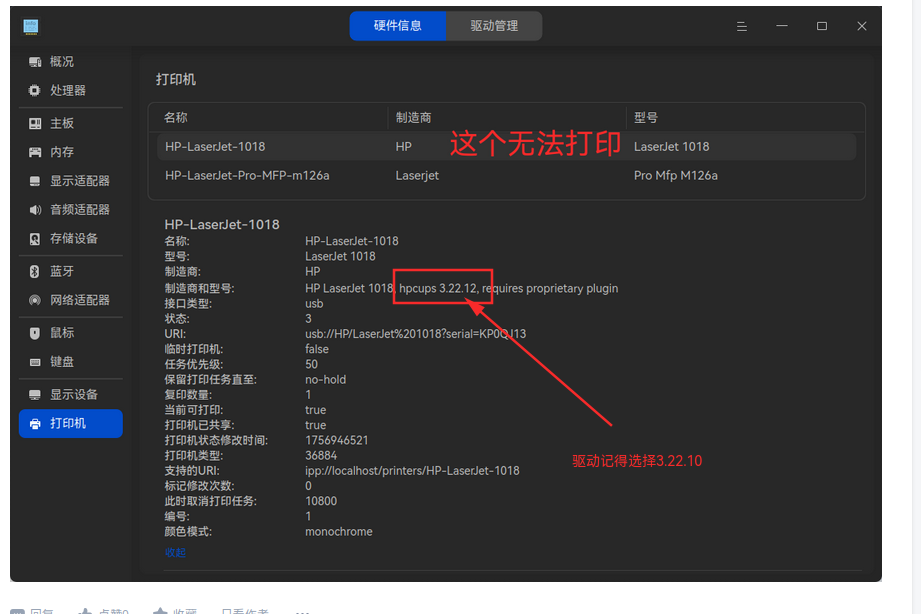Click the 接口类型 usb value
This screenshot has height=614, width=921.
[314, 304]
